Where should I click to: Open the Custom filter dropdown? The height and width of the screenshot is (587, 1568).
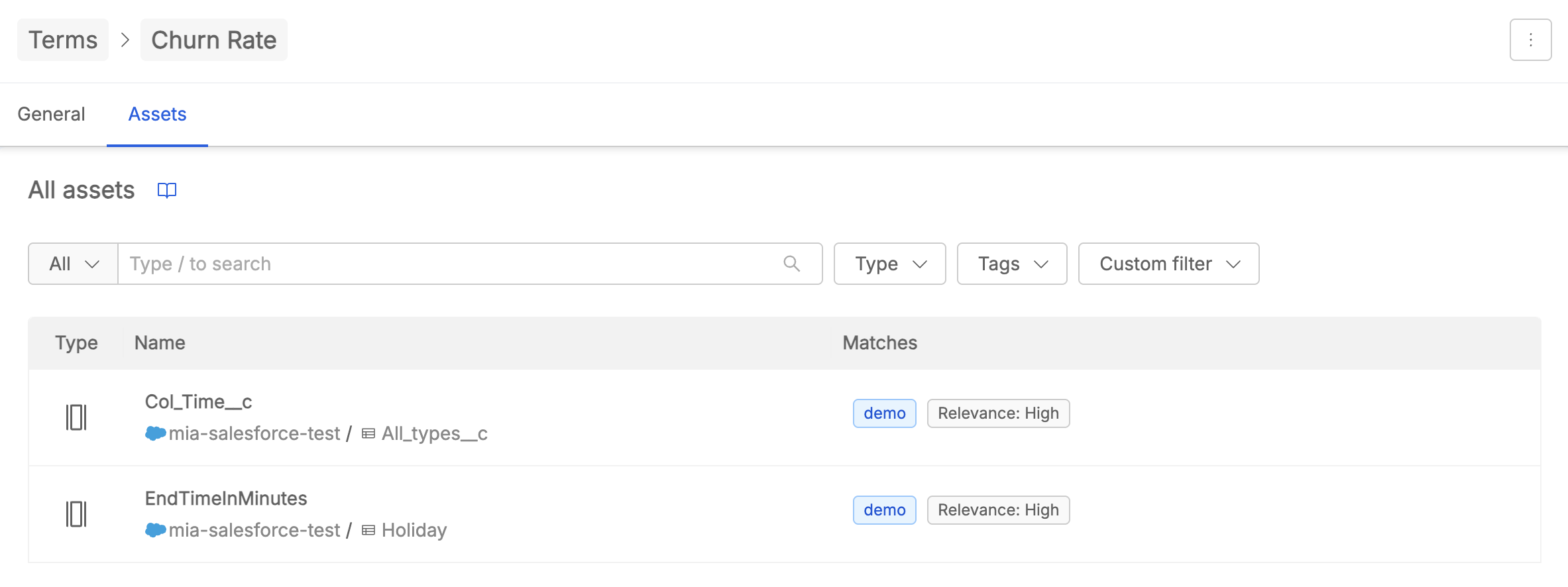tap(1168, 264)
